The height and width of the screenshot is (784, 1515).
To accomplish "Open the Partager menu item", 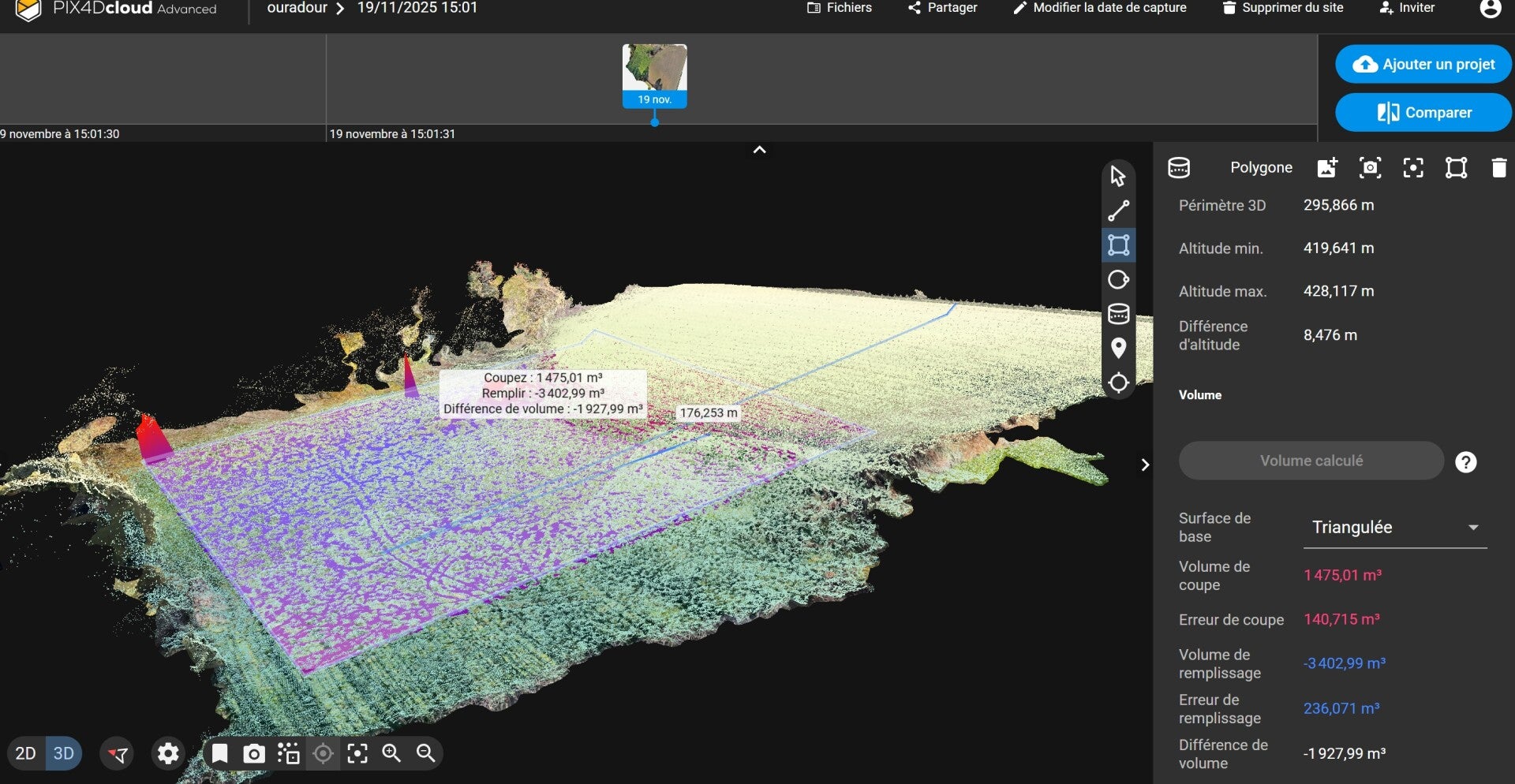I will pos(943,8).
